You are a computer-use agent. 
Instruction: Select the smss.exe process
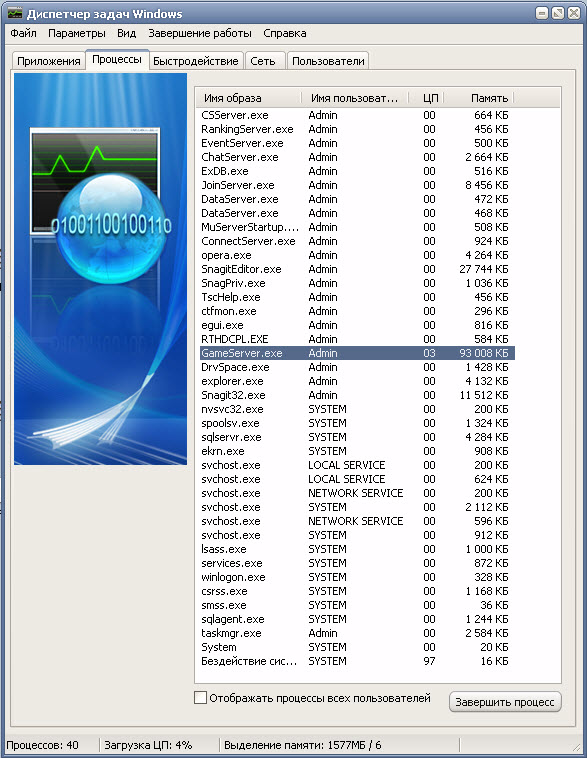357,606
